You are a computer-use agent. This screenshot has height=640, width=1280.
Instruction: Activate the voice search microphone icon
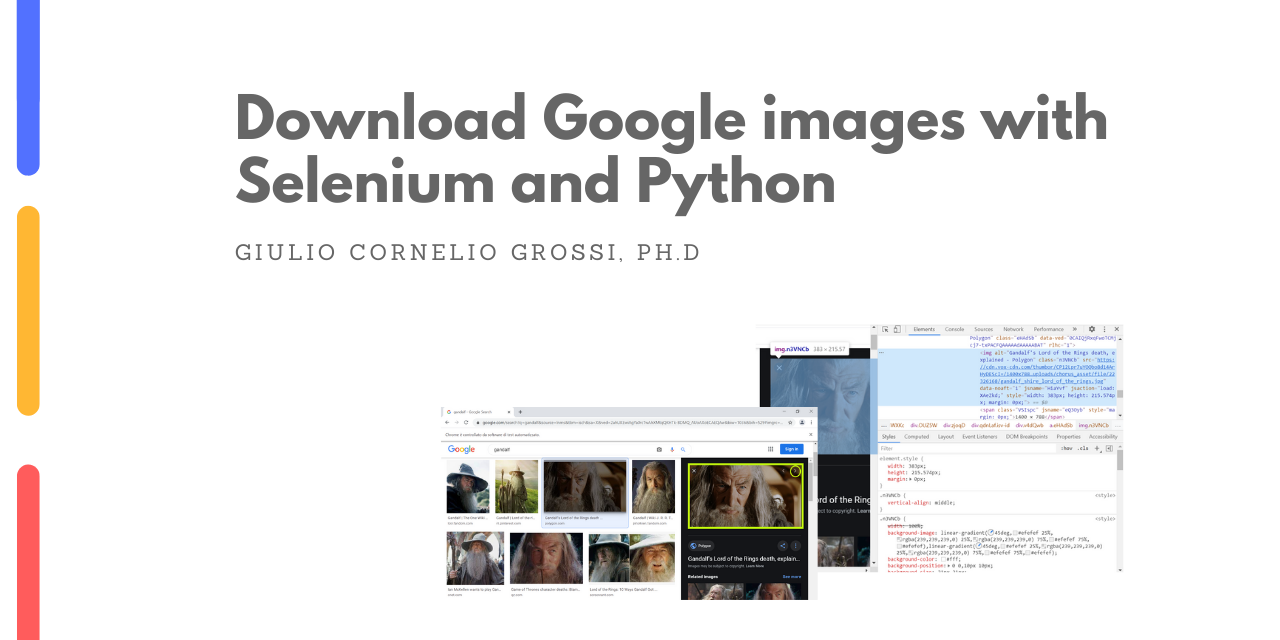(x=671, y=449)
